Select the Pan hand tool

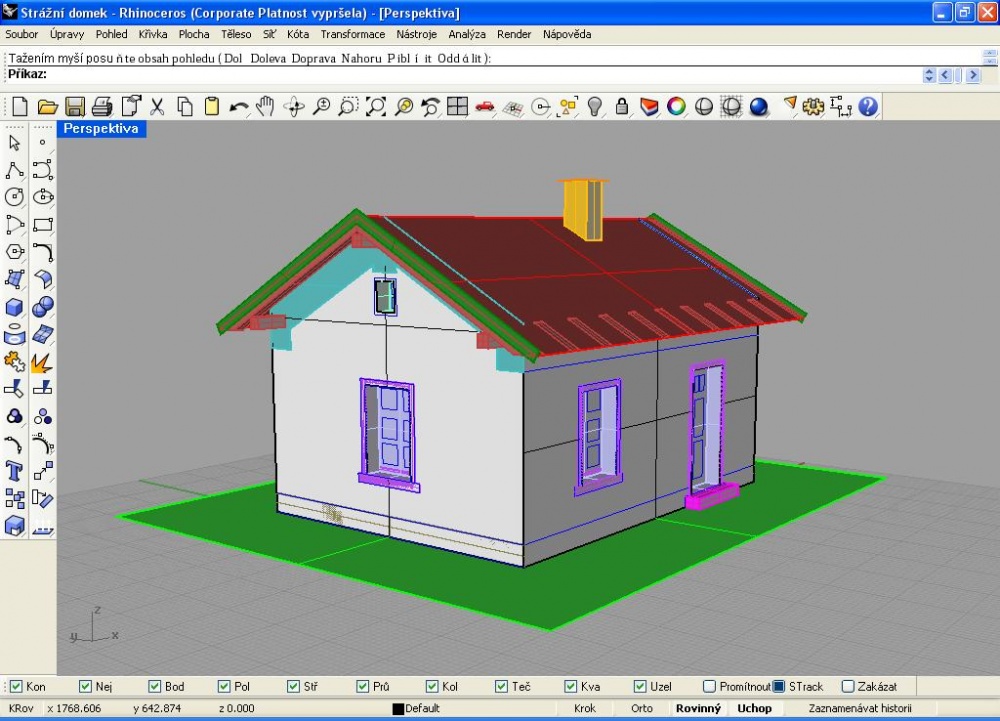click(265, 106)
